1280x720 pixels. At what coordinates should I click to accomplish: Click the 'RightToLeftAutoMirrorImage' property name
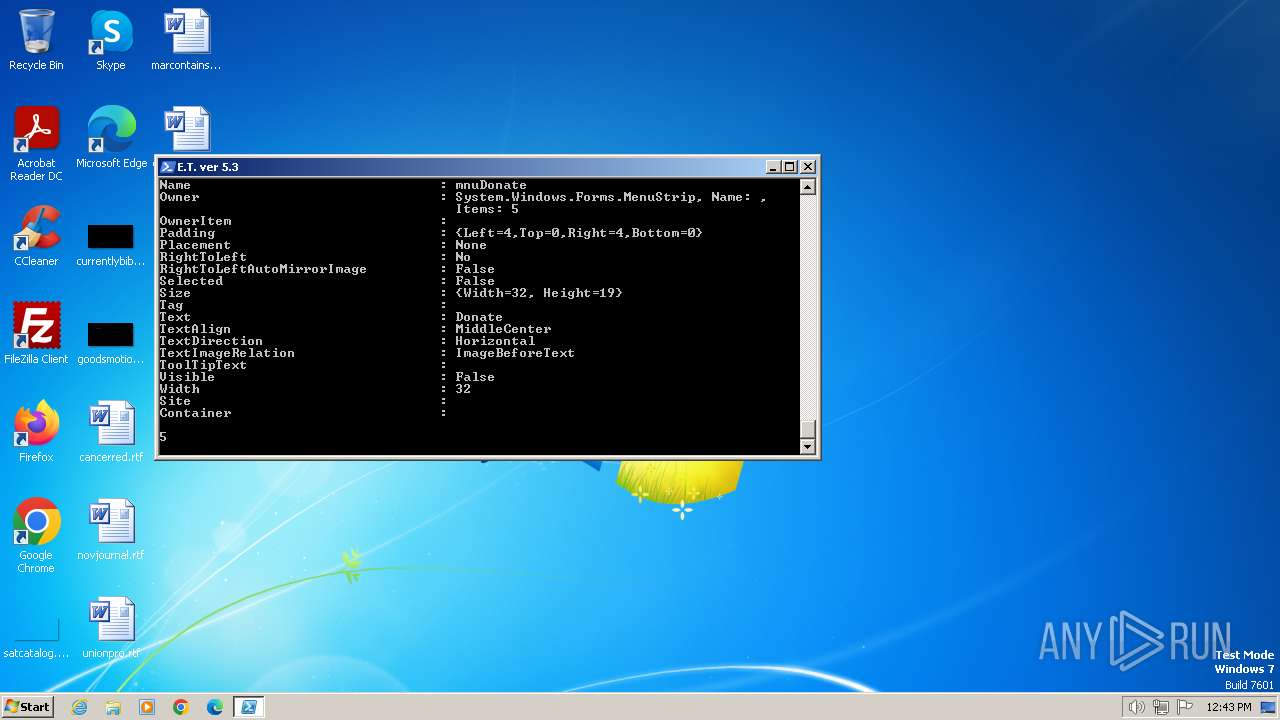(x=263, y=269)
